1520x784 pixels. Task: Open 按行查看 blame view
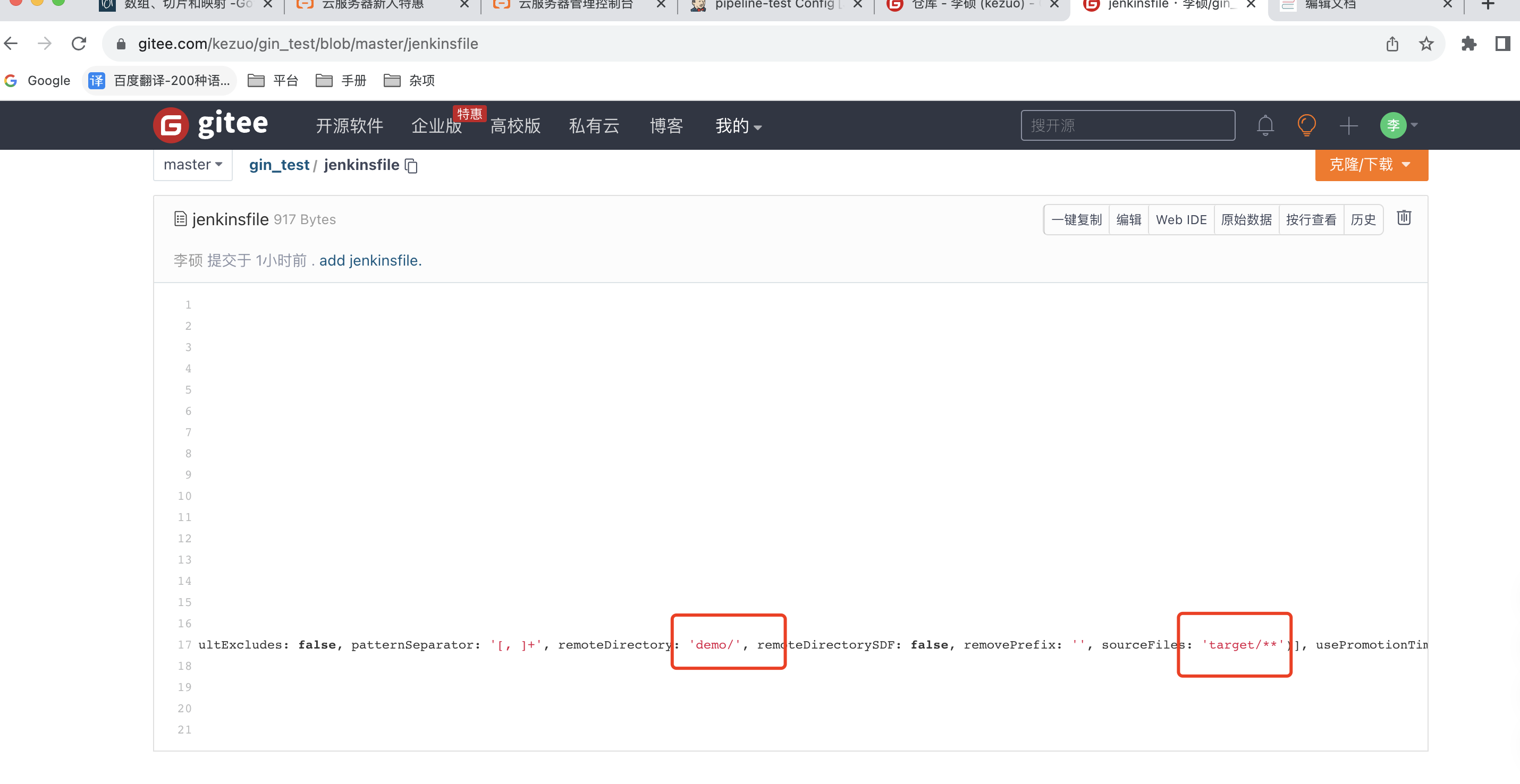[x=1311, y=219]
